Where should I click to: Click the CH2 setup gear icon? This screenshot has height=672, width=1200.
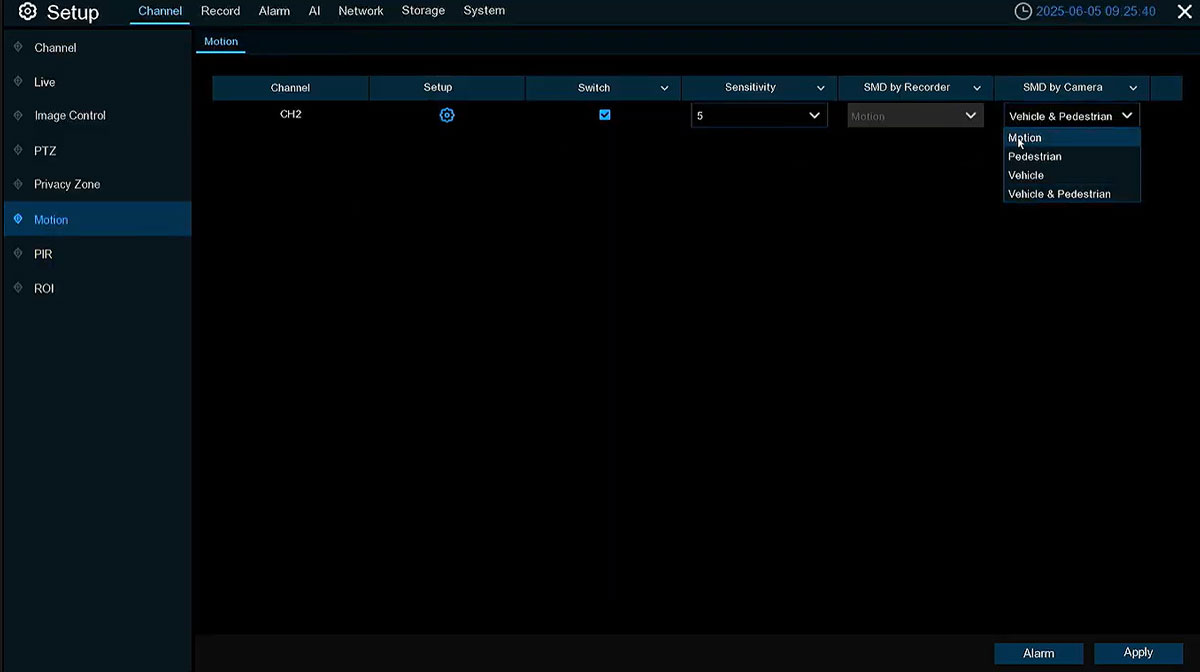[447, 115]
